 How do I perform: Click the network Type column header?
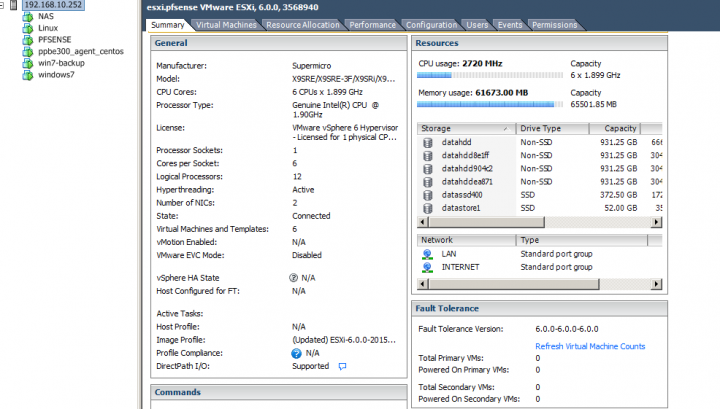tap(581, 240)
